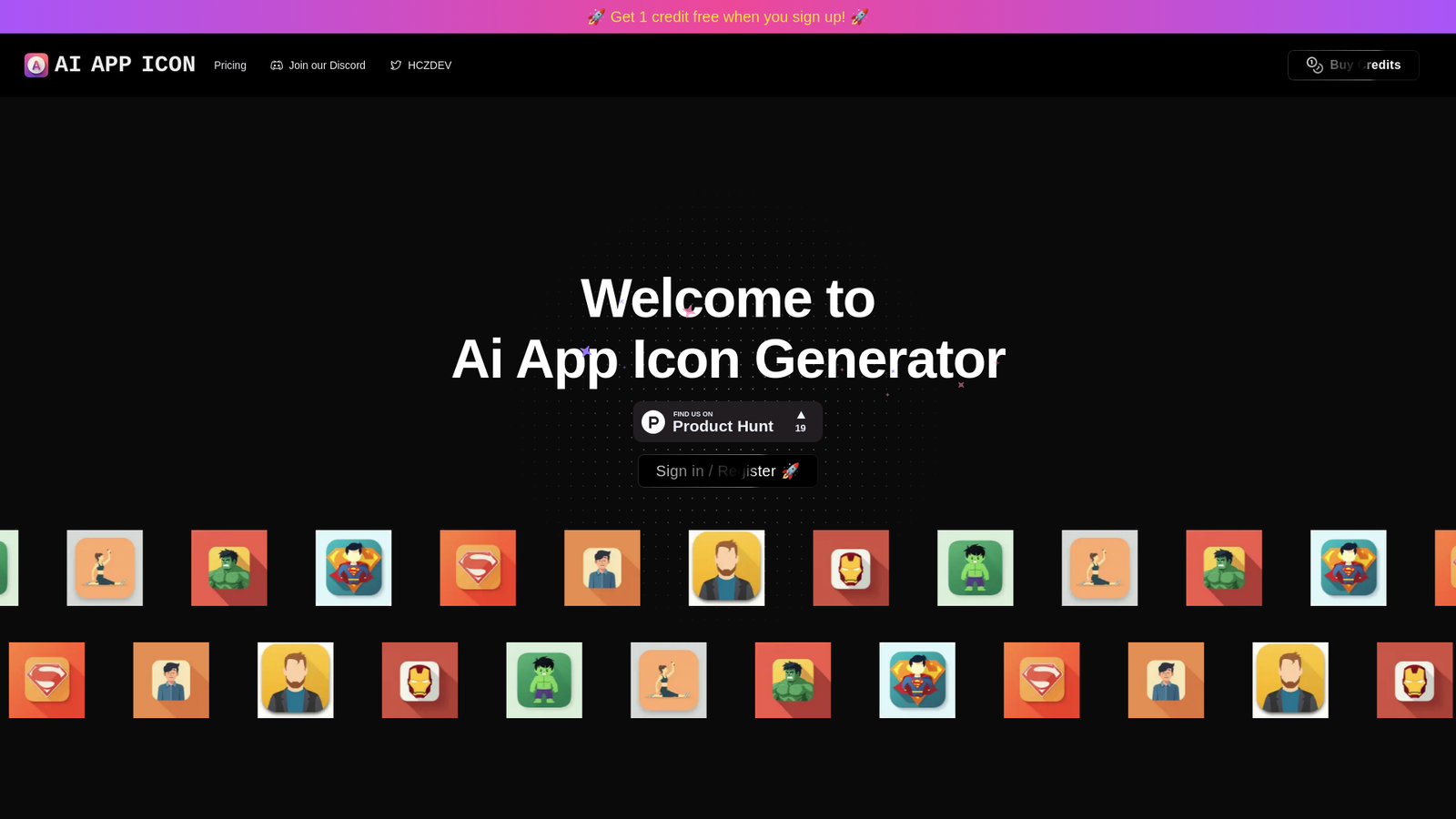Screen dimensions: 1456x819
Task: Select the first Superman character icon in top row
Action: pyautogui.click(x=353, y=568)
